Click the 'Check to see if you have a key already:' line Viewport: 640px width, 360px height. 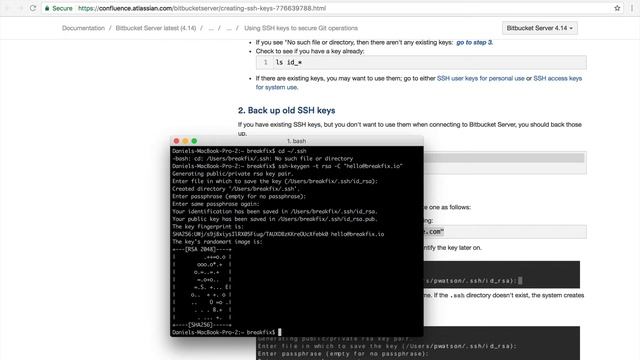[x=310, y=51]
